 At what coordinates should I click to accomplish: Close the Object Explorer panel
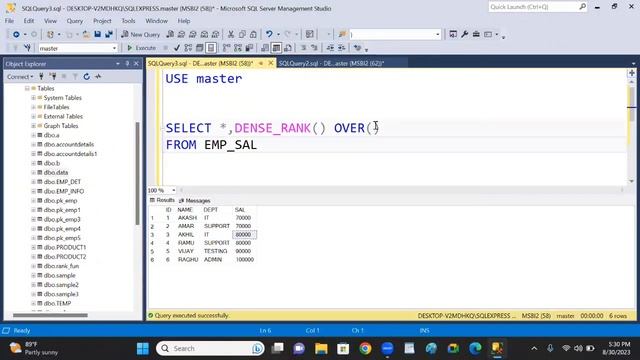(x=136, y=64)
